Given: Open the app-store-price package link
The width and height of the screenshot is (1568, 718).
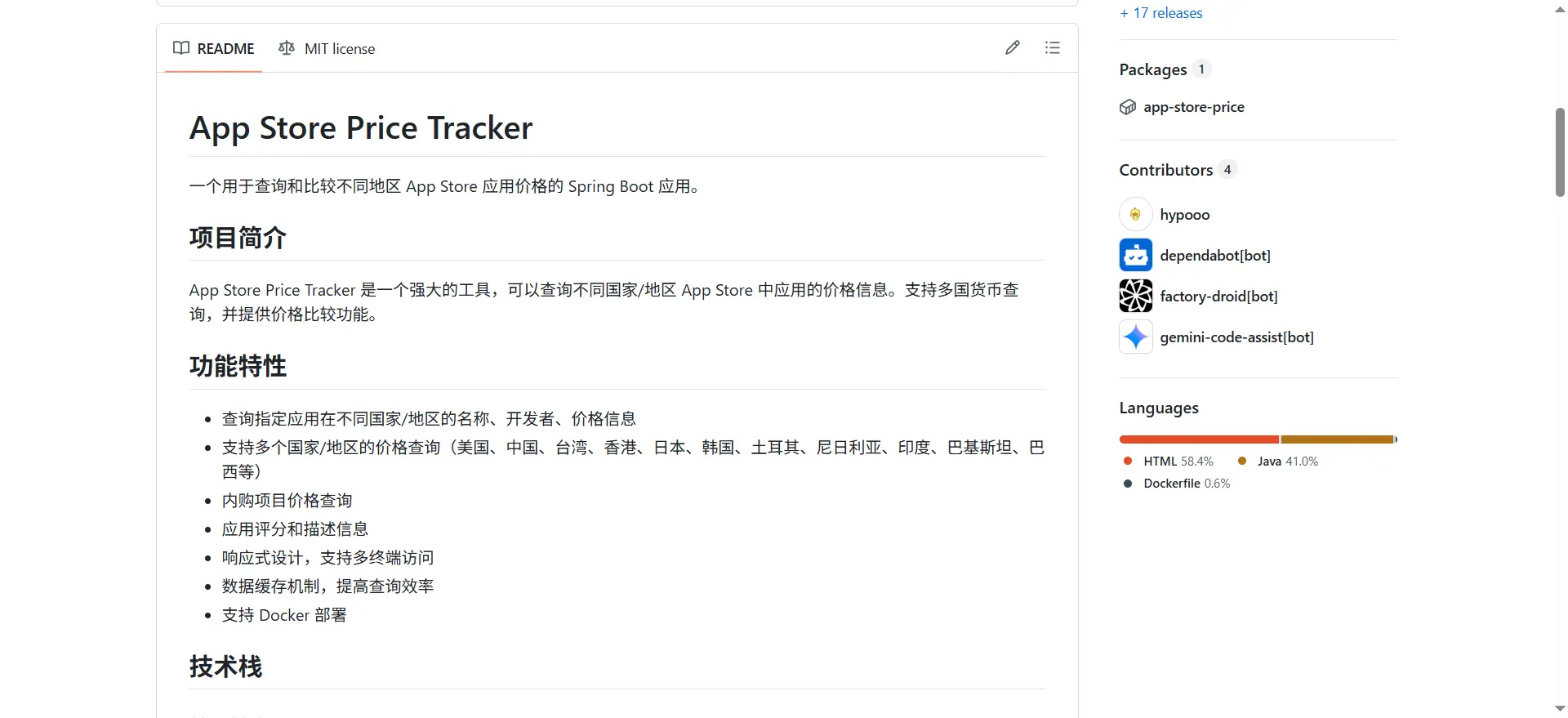Looking at the screenshot, I should click(1193, 107).
